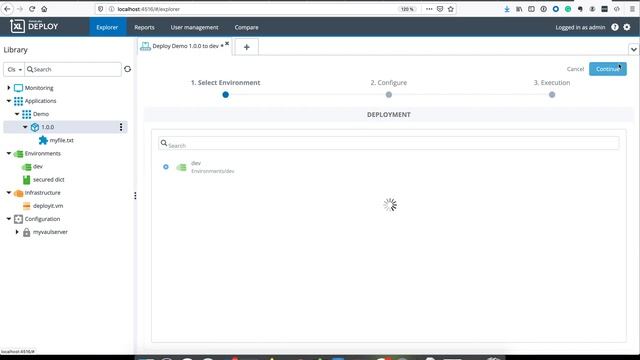The width and height of the screenshot is (640, 360).
Task: Open the Reports menu tab
Action: (x=144, y=27)
